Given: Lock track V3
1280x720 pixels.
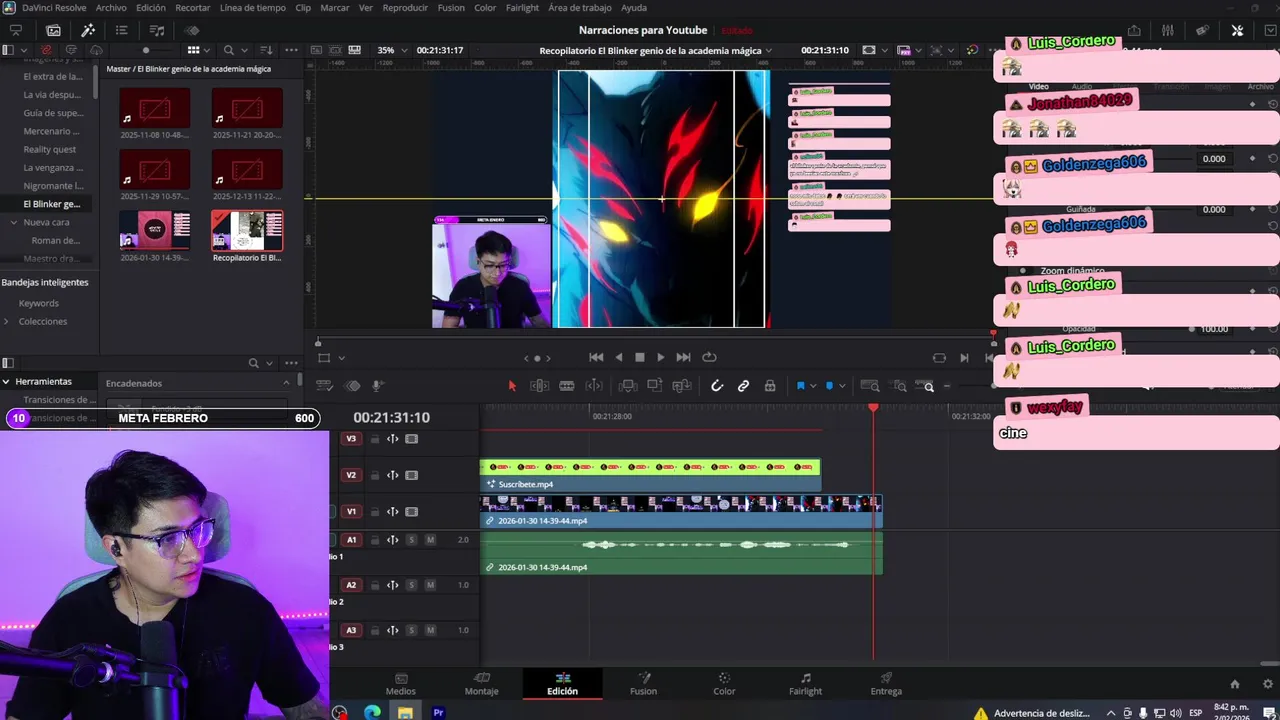Looking at the screenshot, I should coord(375,439).
